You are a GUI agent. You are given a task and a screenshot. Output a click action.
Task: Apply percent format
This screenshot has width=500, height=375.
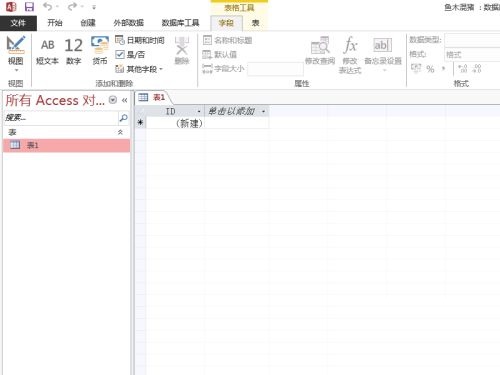[x=431, y=69]
